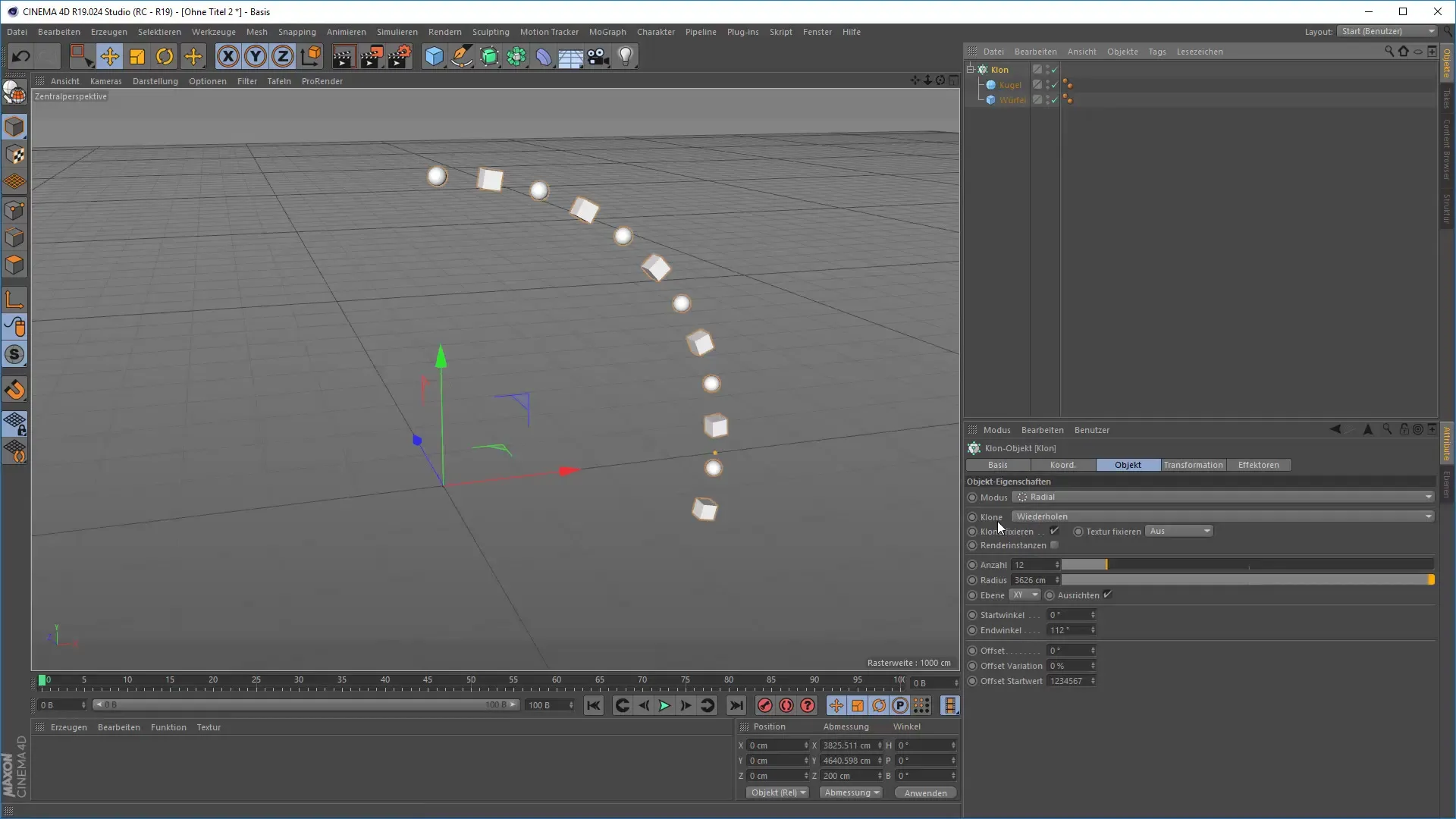Switch to the Transformation tab
Image resolution: width=1456 pixels, height=819 pixels.
click(1193, 465)
